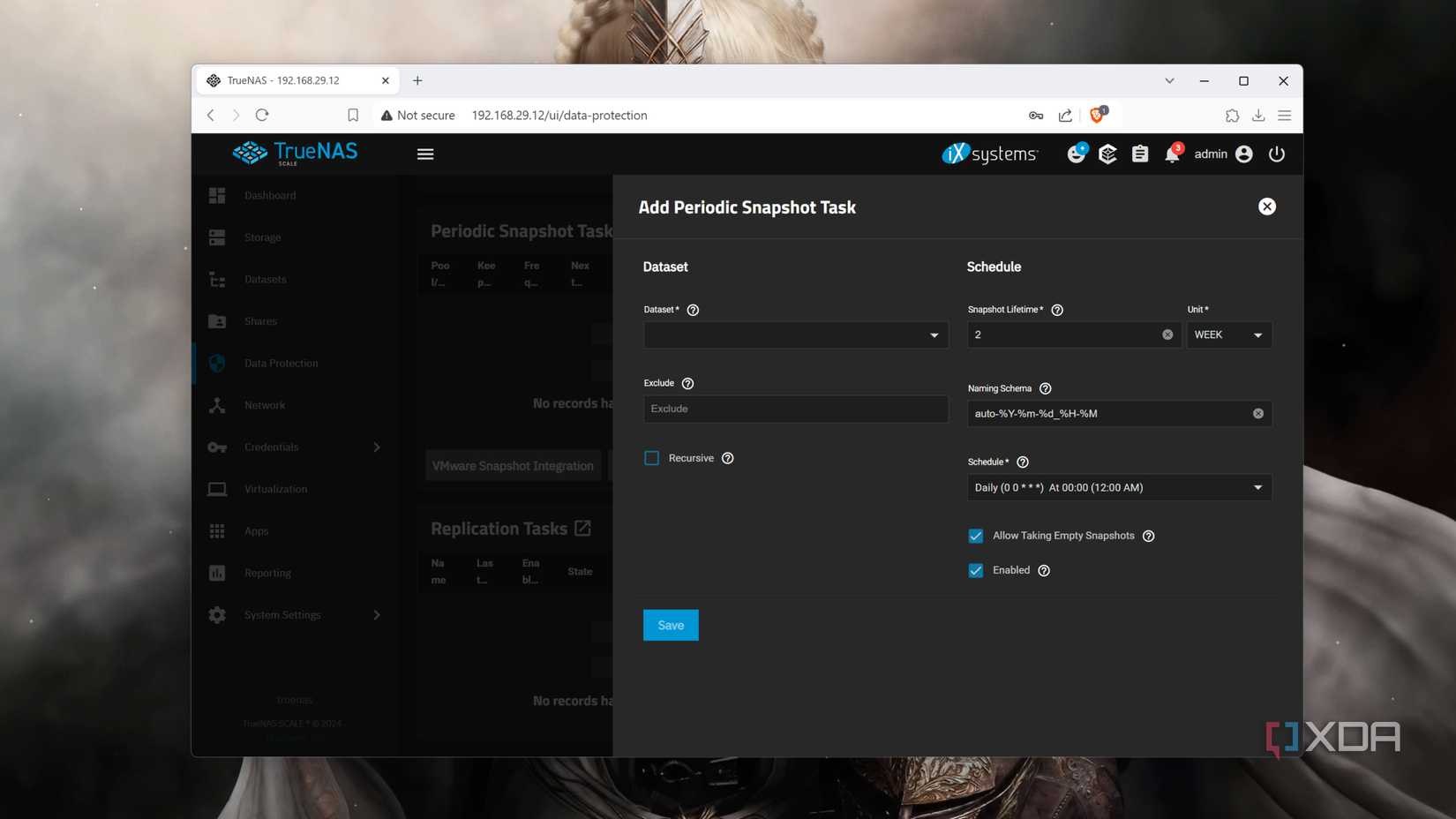Open the Replication Tasks external link icon
This screenshot has width=1456, height=819.
point(582,529)
